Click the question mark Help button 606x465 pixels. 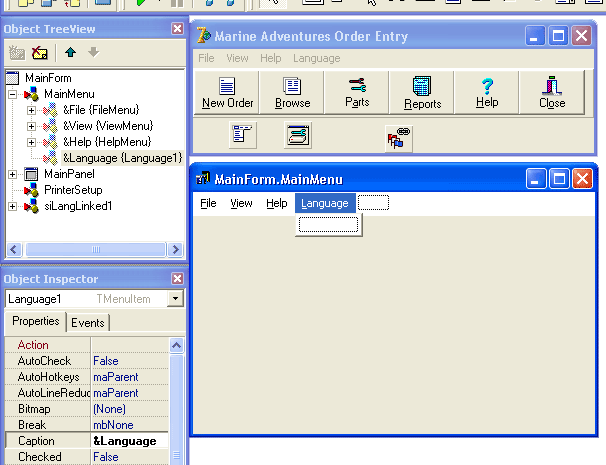coord(487,92)
